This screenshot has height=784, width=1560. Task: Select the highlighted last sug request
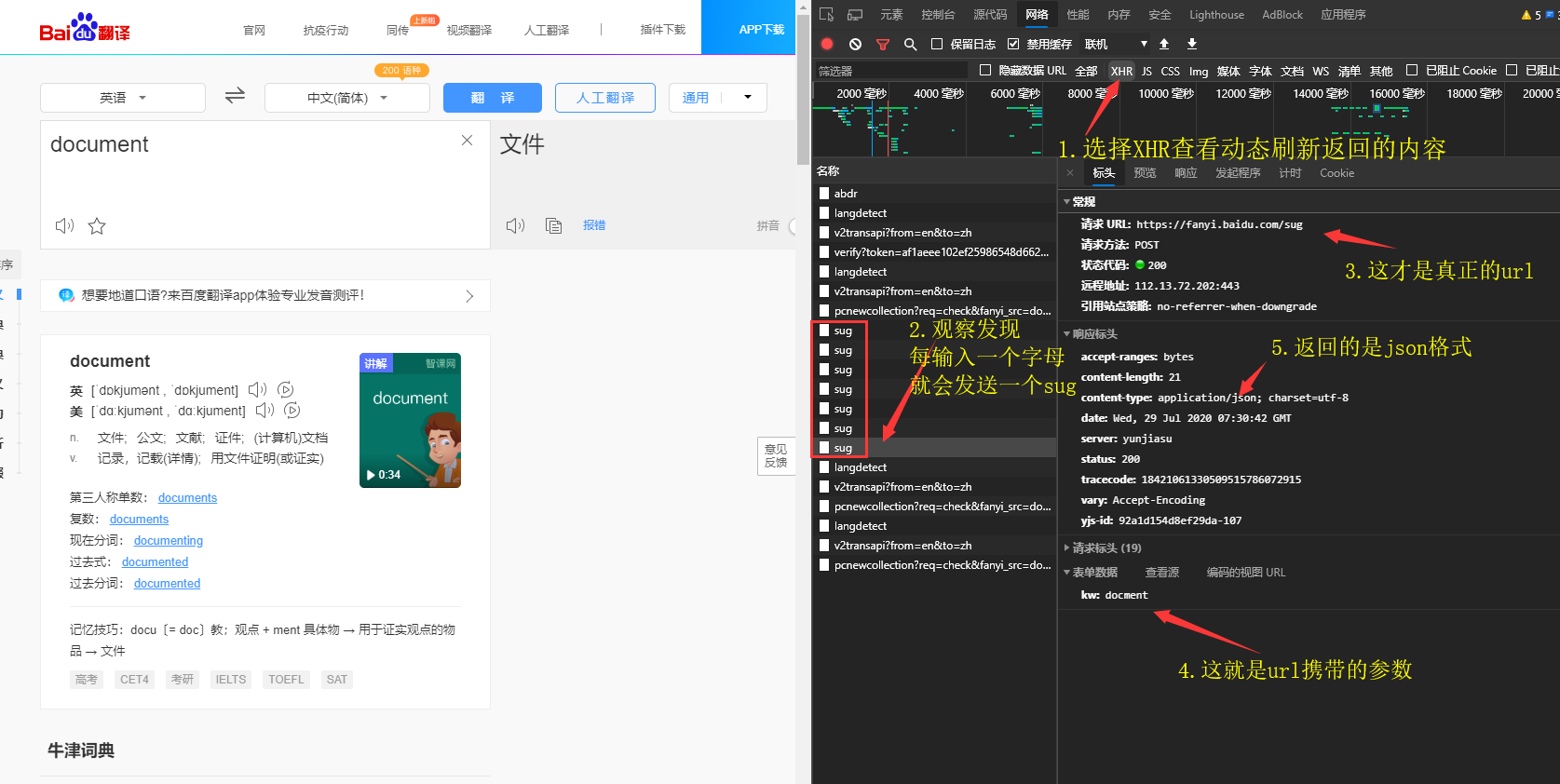(x=934, y=448)
